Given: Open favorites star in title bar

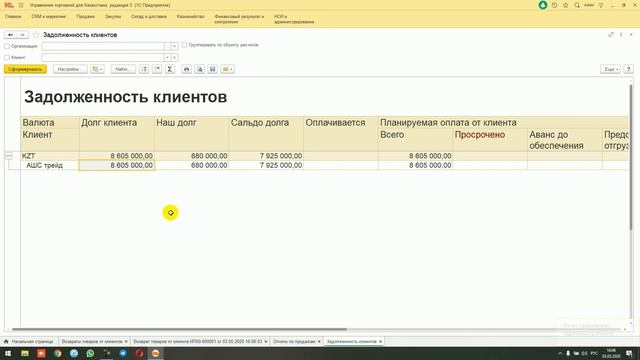Looking at the screenshot, I should [566, 5].
